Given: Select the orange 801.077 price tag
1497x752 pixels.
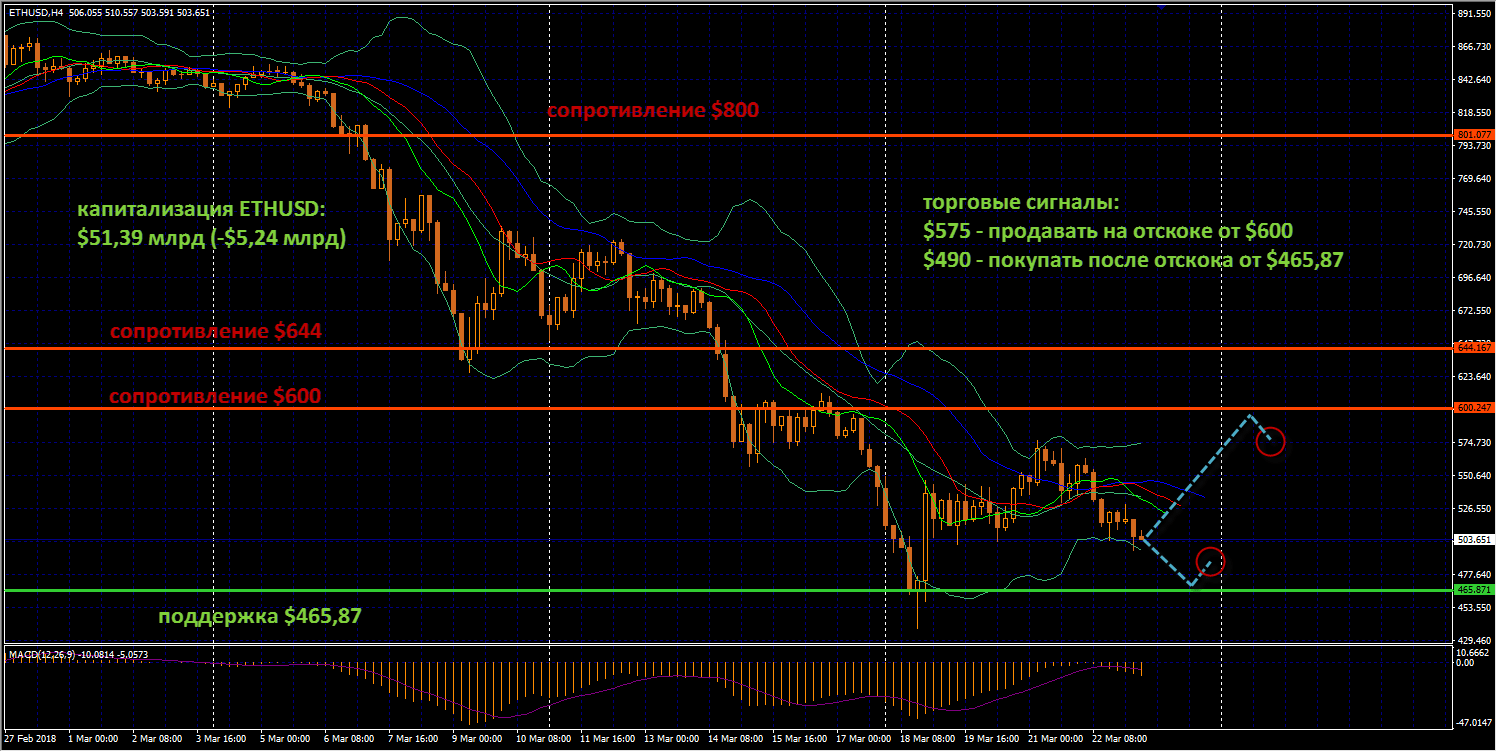Looking at the screenshot, I should point(1474,135).
